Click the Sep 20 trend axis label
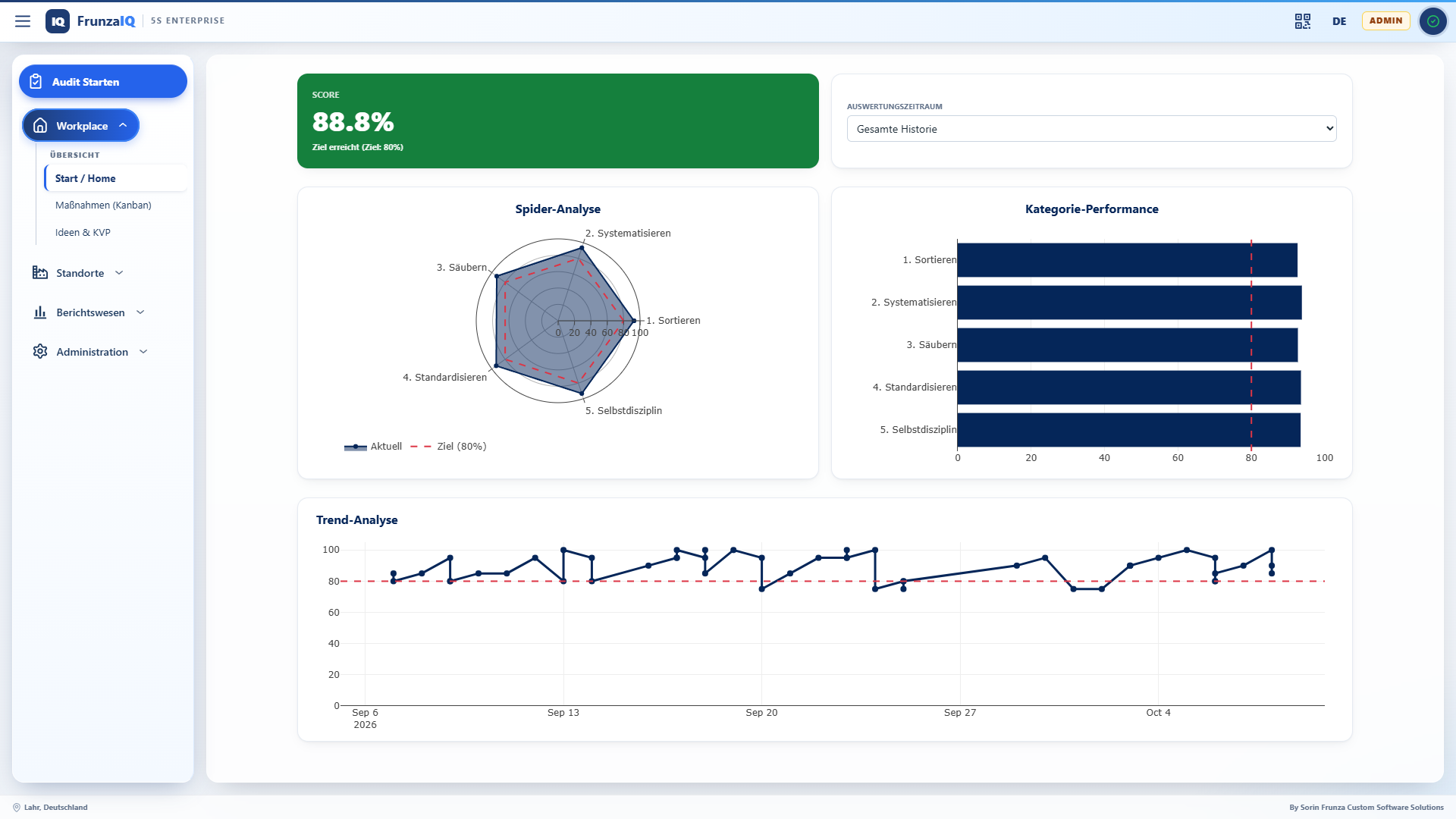This screenshot has width=1456, height=819. click(x=761, y=713)
